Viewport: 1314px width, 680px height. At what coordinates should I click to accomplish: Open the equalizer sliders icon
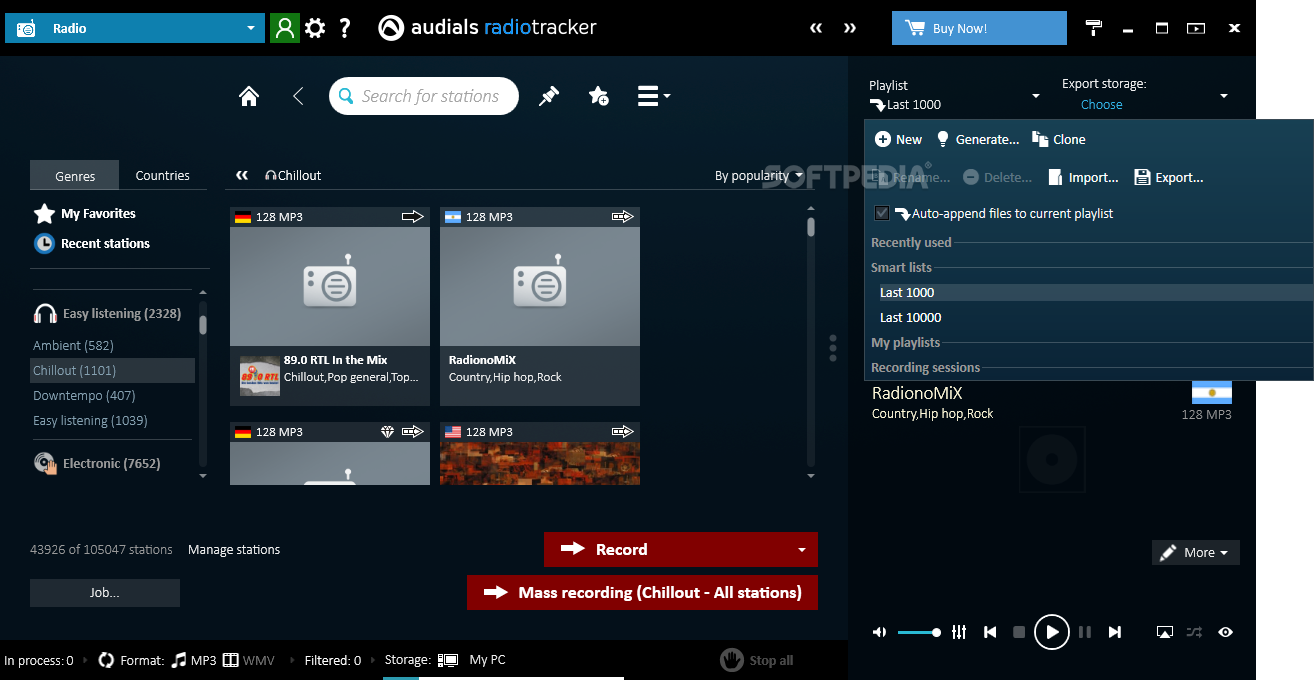click(x=959, y=632)
